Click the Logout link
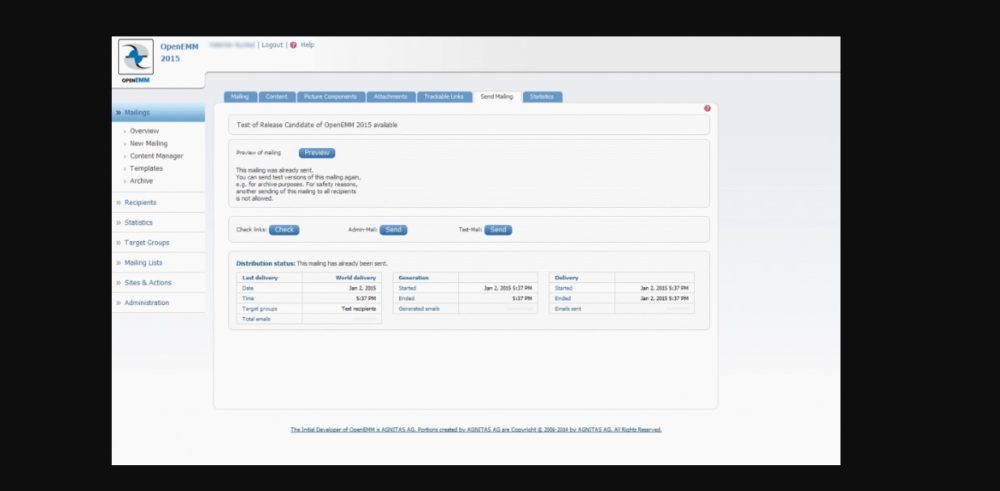 coord(272,45)
